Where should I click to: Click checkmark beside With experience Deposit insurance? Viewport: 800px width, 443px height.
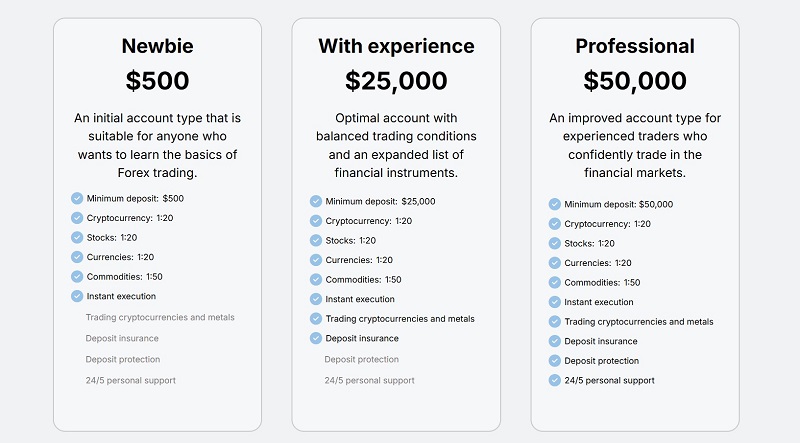316,338
